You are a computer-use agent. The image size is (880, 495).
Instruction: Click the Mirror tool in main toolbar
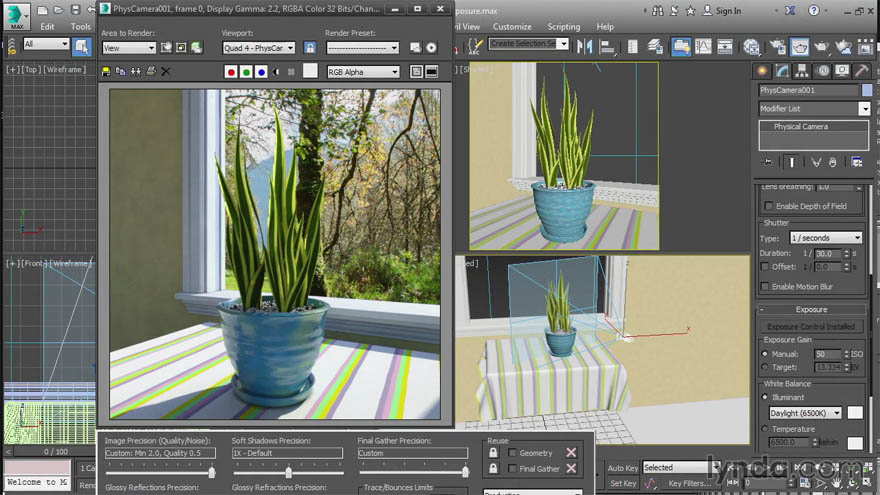(x=584, y=47)
